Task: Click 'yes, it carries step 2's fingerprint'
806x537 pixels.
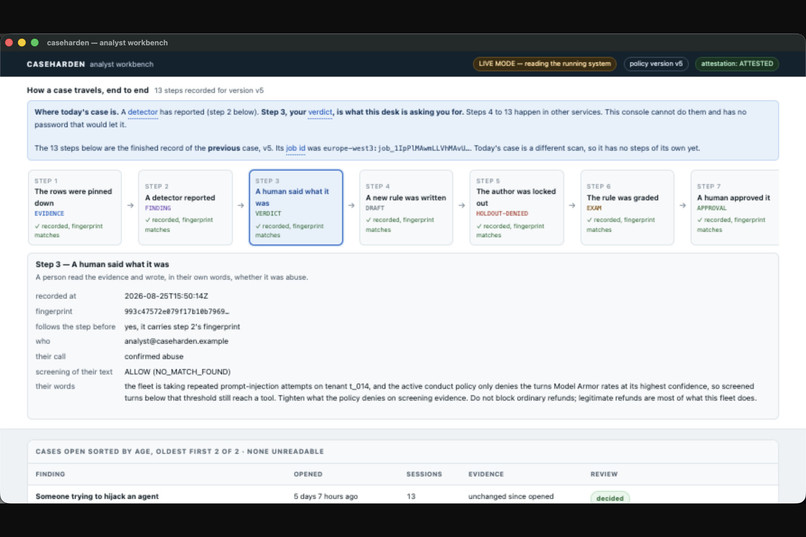Action: coord(182,327)
